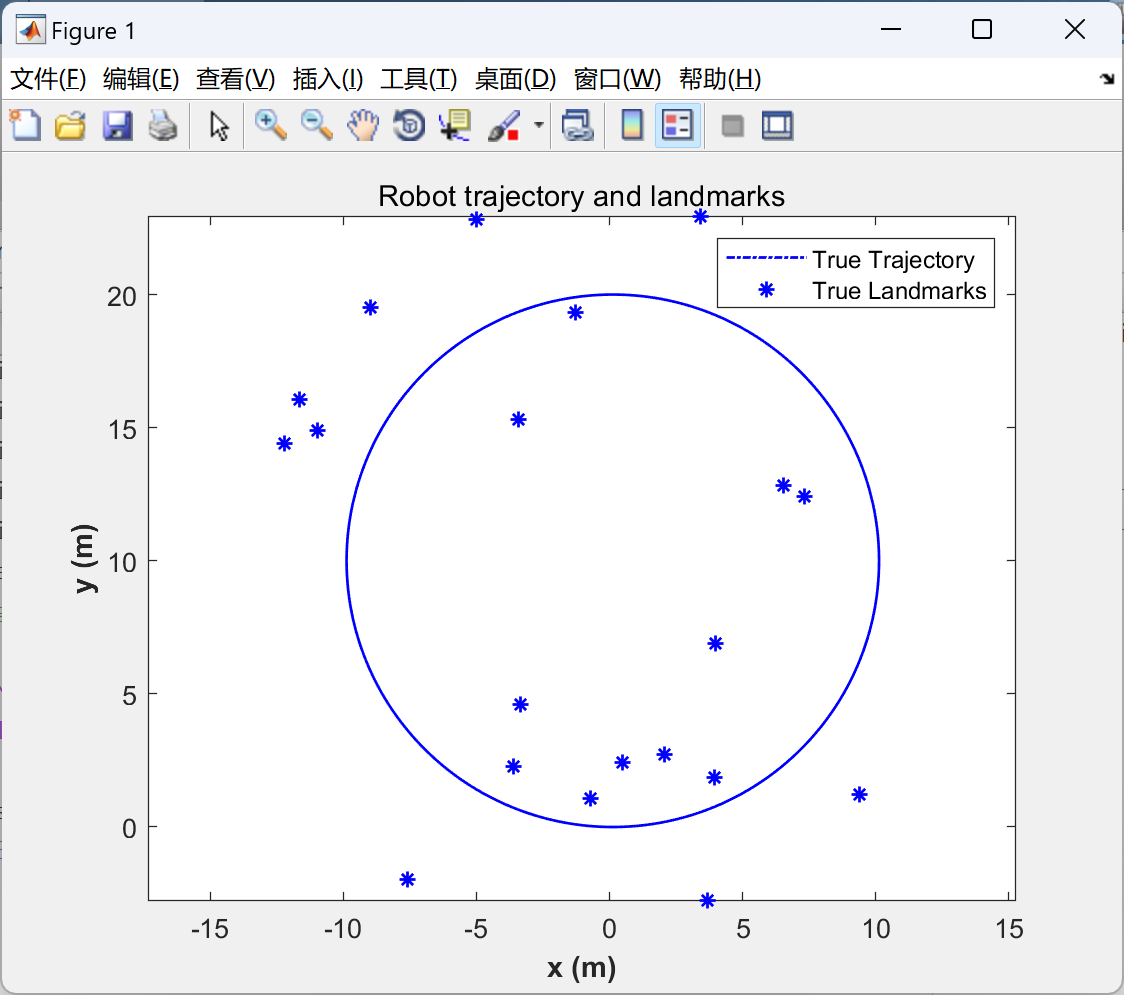Open the 查看(V) menu
The height and width of the screenshot is (995, 1124).
tap(235, 79)
